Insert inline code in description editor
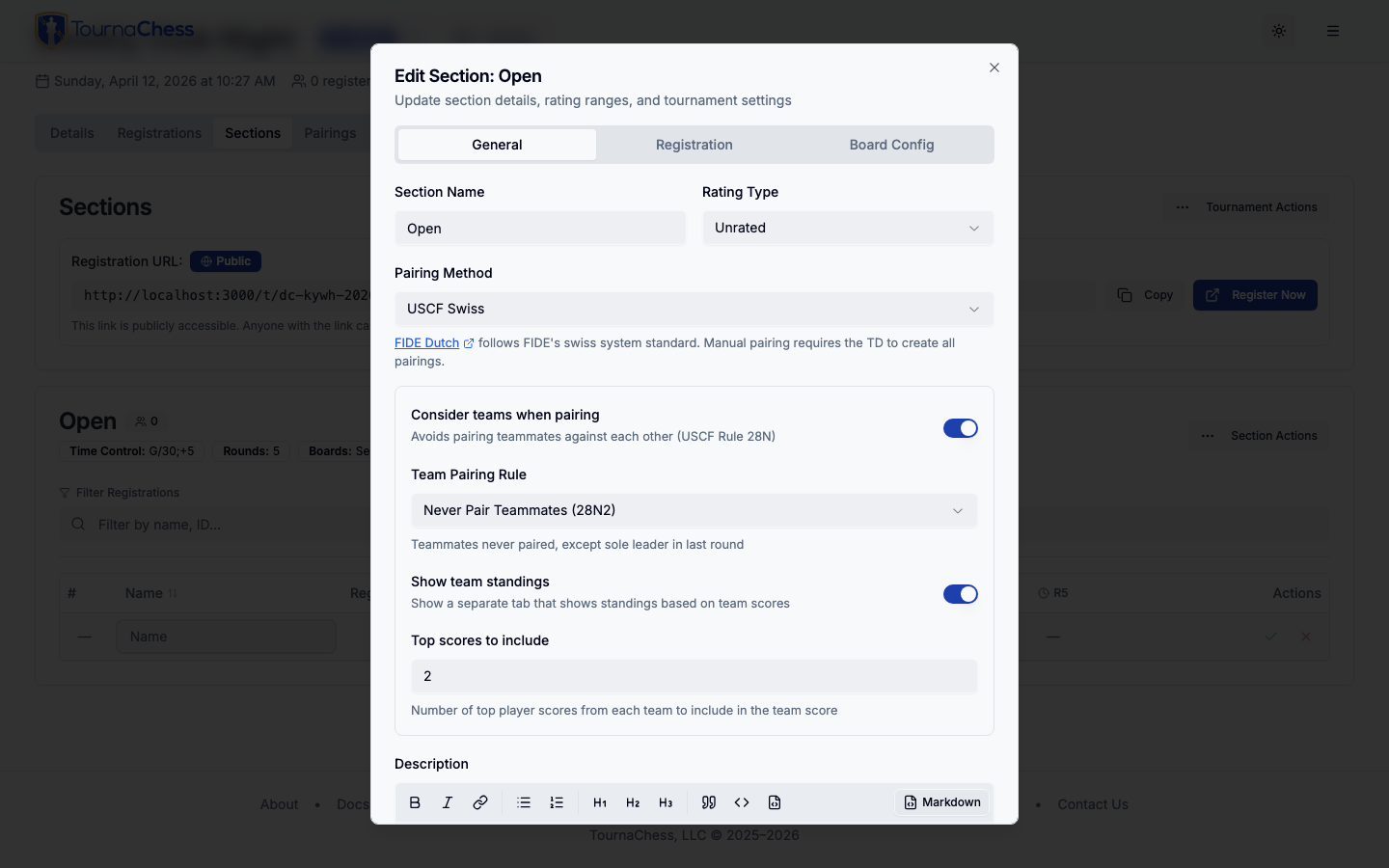Viewport: 1389px width, 868px height. tap(742, 802)
